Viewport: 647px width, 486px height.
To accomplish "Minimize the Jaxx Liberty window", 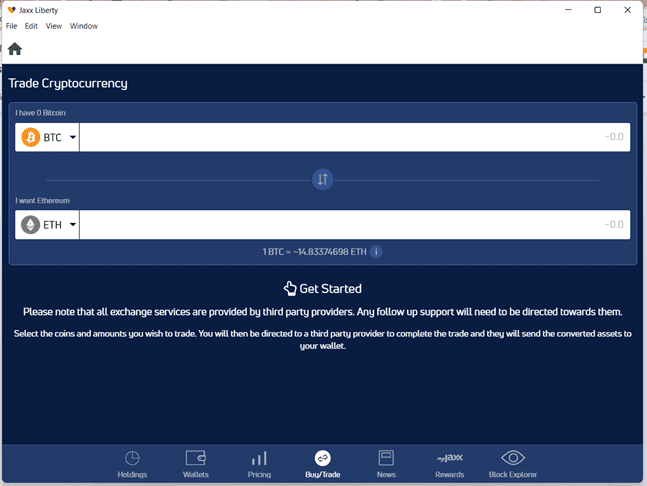I will (x=568, y=10).
